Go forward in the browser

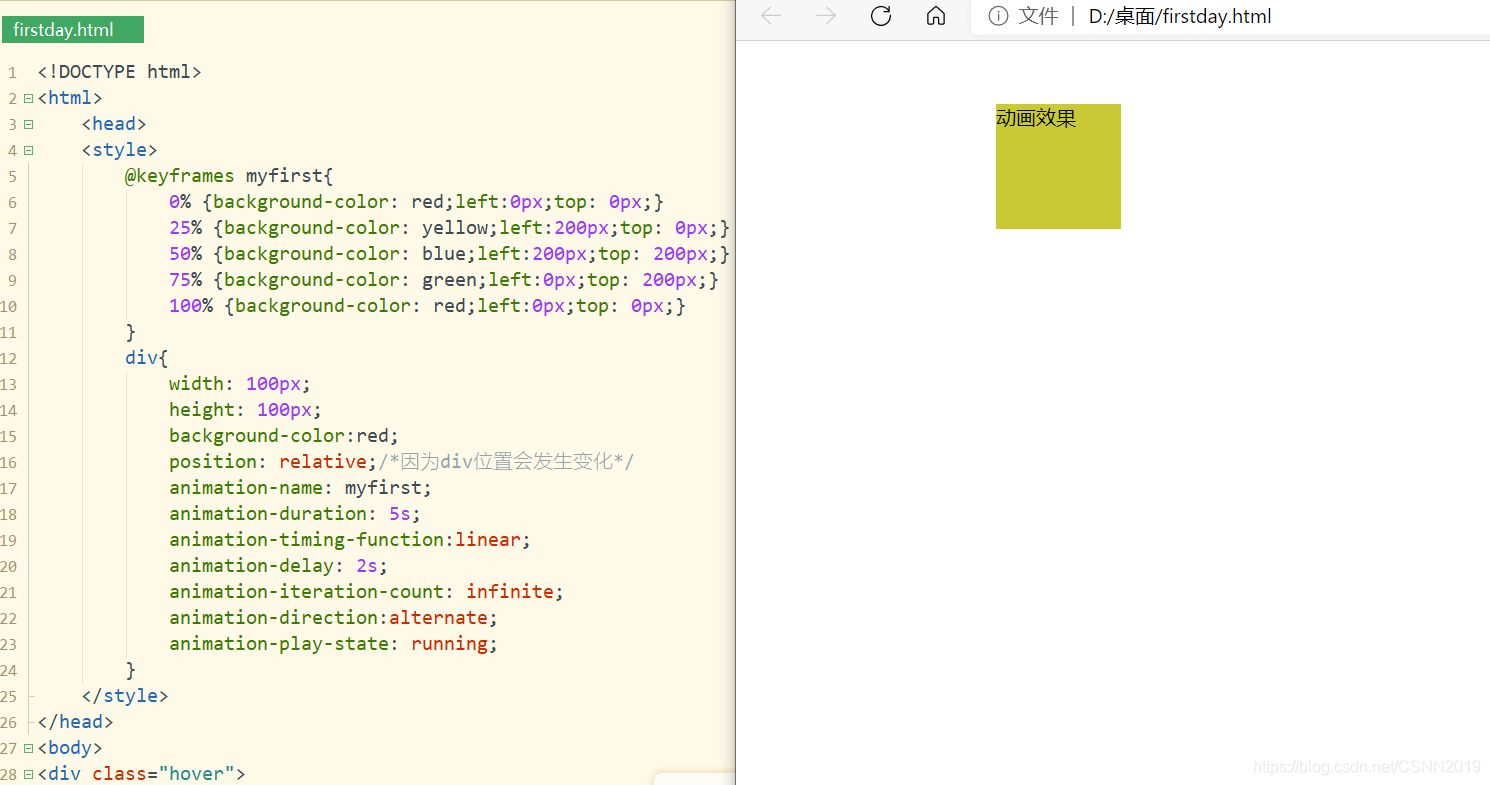826,16
